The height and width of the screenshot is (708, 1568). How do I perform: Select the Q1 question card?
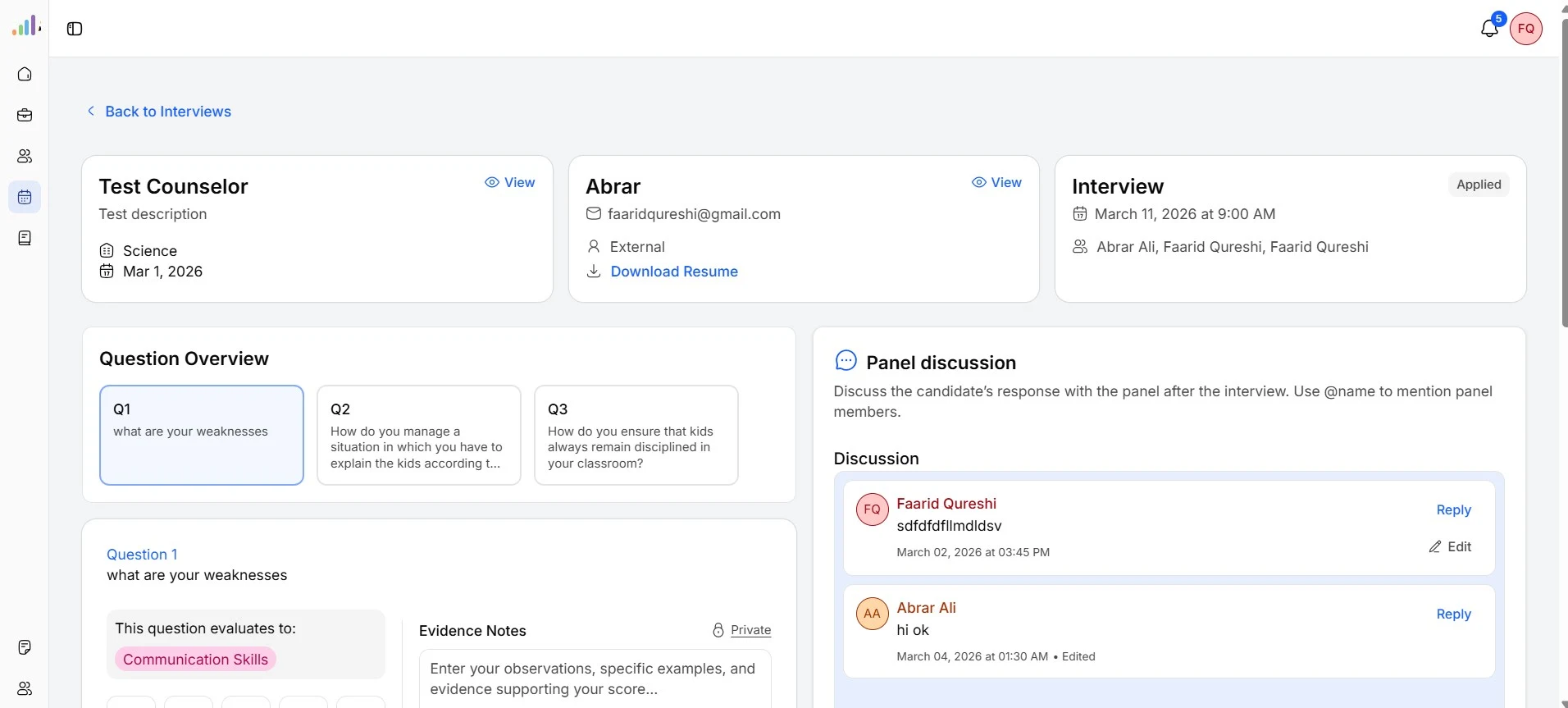coord(202,435)
